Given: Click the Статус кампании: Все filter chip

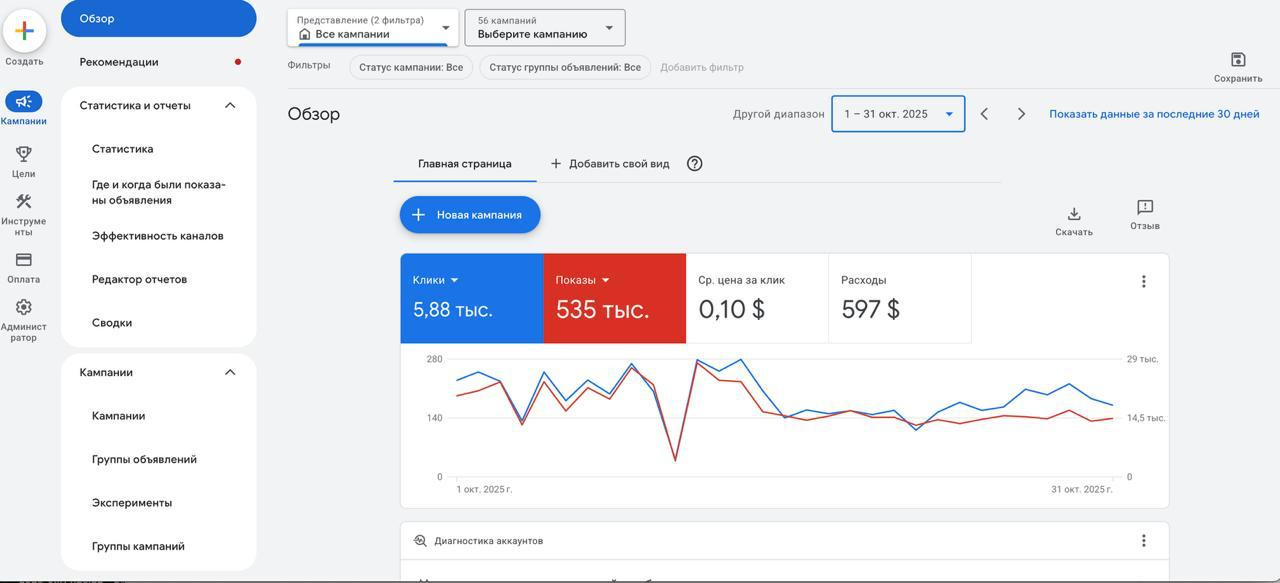Looking at the screenshot, I should [x=411, y=68].
